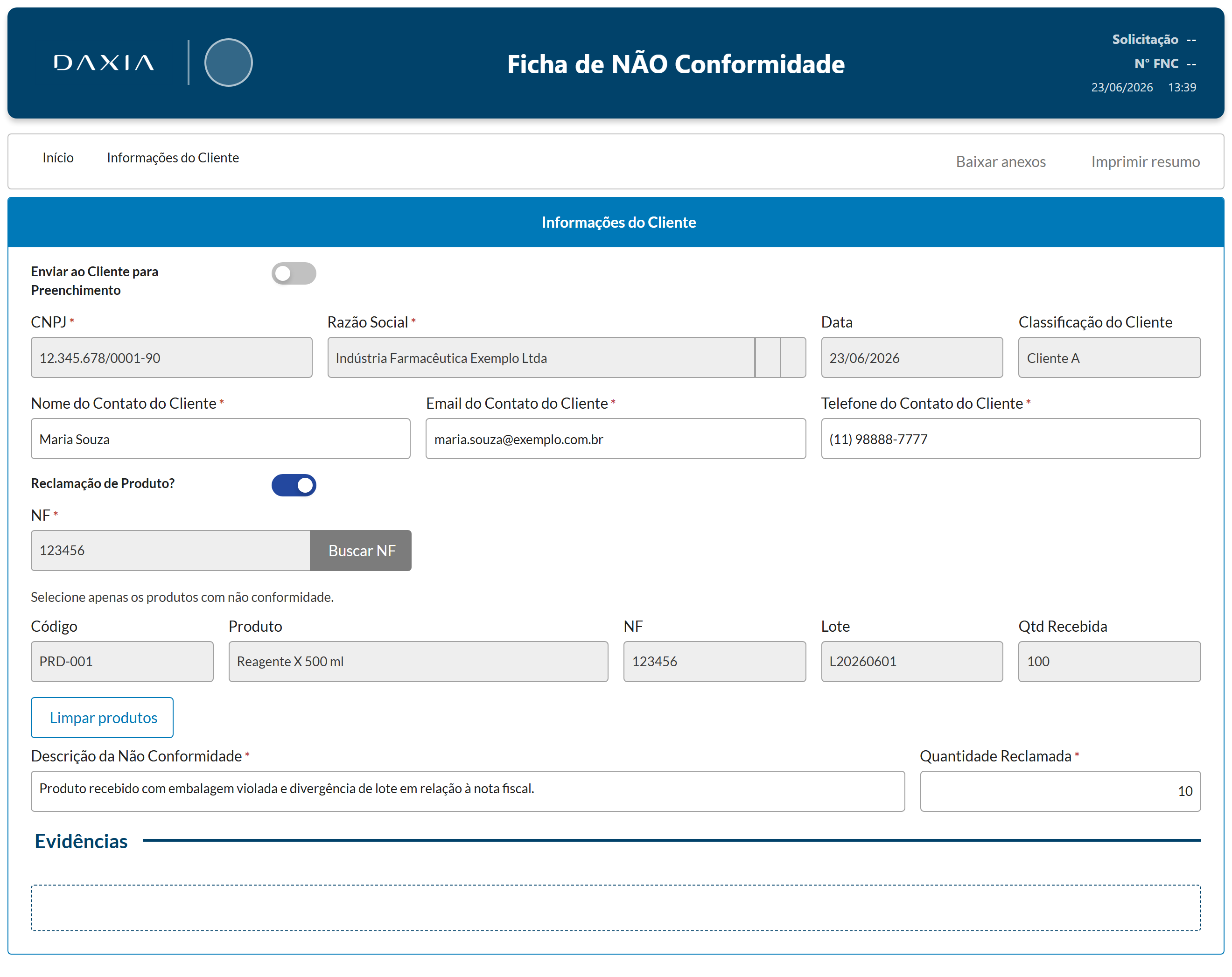
Task: Open Informações do Cliente menu item
Action: pyautogui.click(x=173, y=158)
